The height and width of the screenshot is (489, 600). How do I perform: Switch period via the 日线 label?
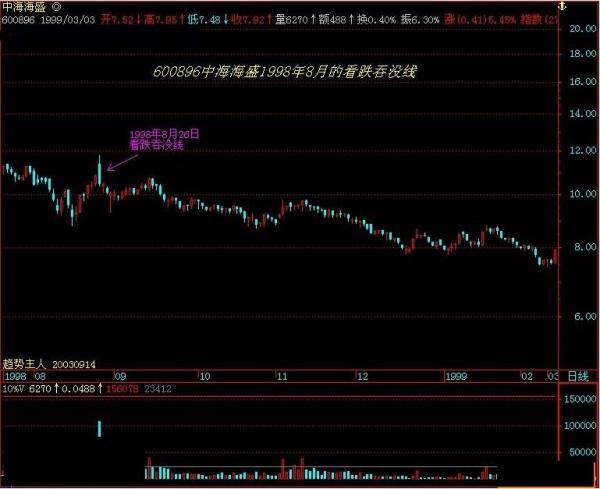(578, 377)
